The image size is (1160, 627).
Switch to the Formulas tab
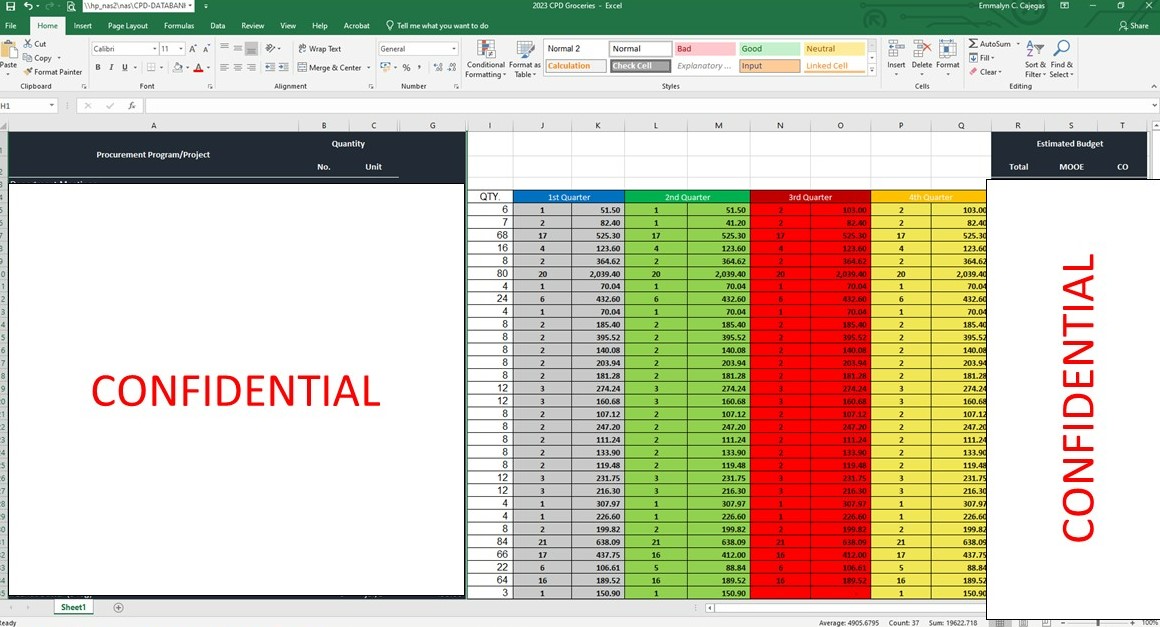[x=179, y=25]
